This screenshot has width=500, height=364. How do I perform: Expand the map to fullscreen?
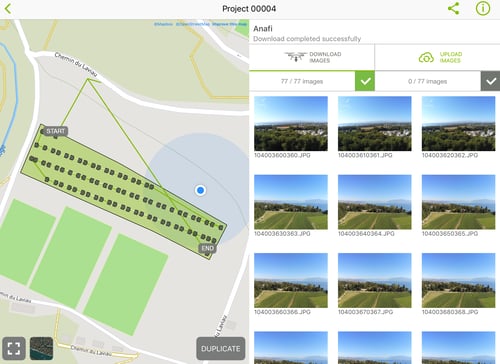14,348
